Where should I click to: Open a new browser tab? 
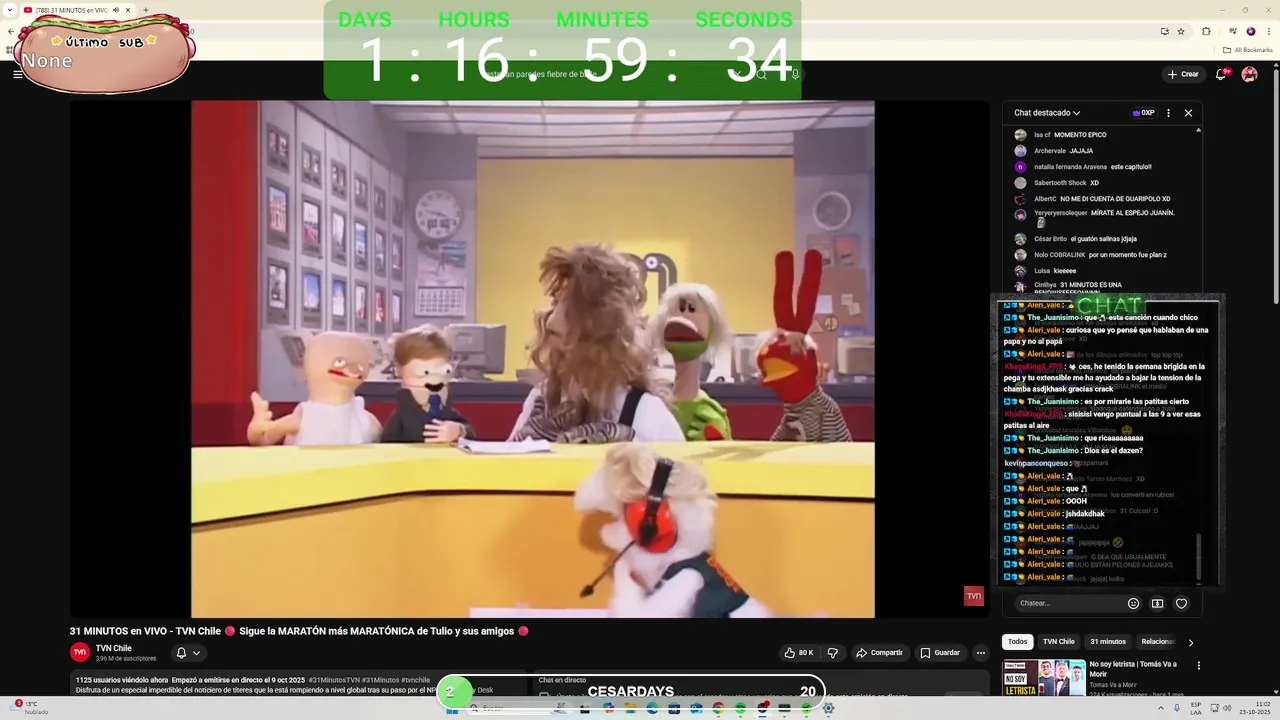(x=145, y=10)
